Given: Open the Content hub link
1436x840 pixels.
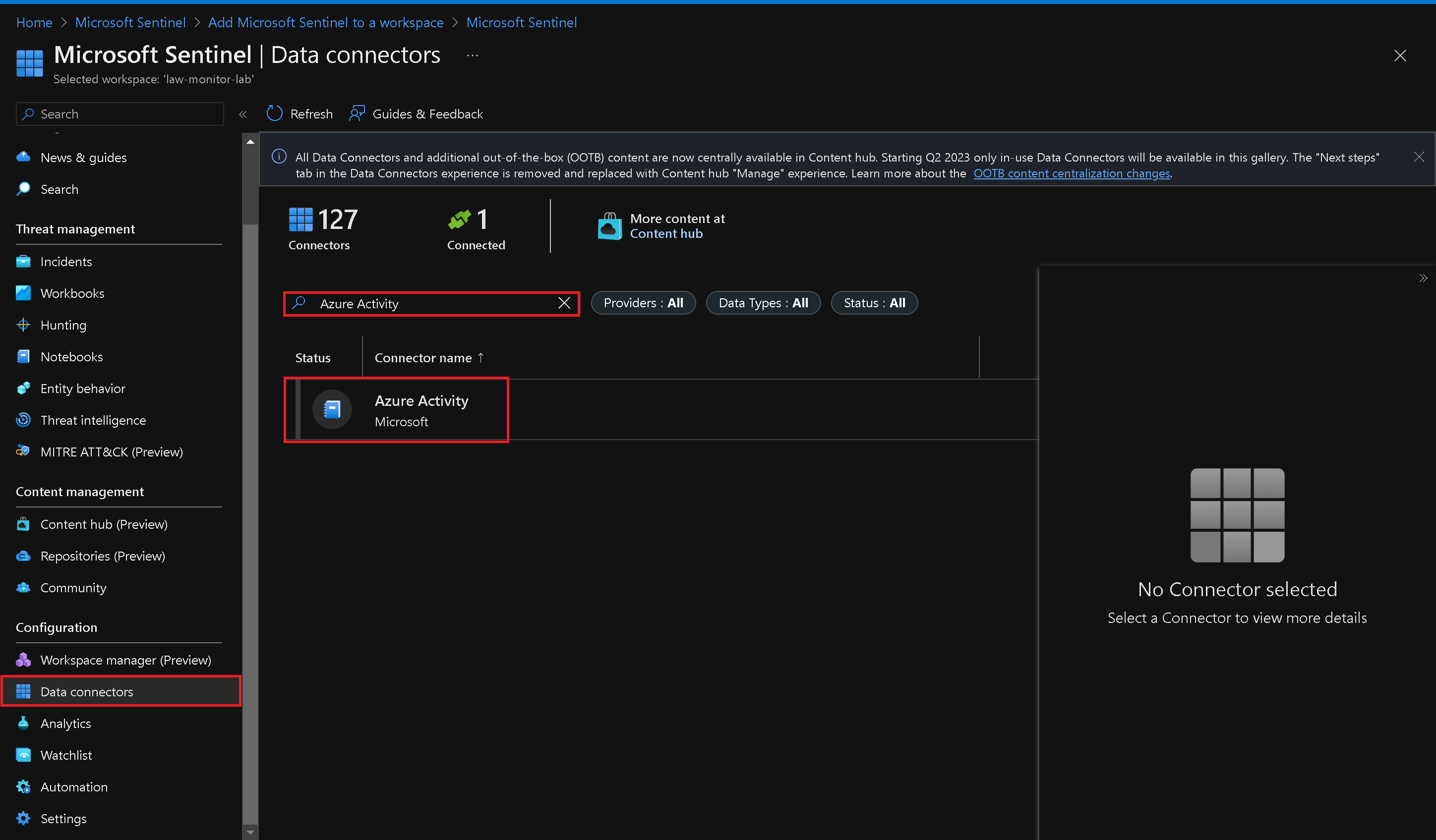Looking at the screenshot, I should (x=666, y=233).
